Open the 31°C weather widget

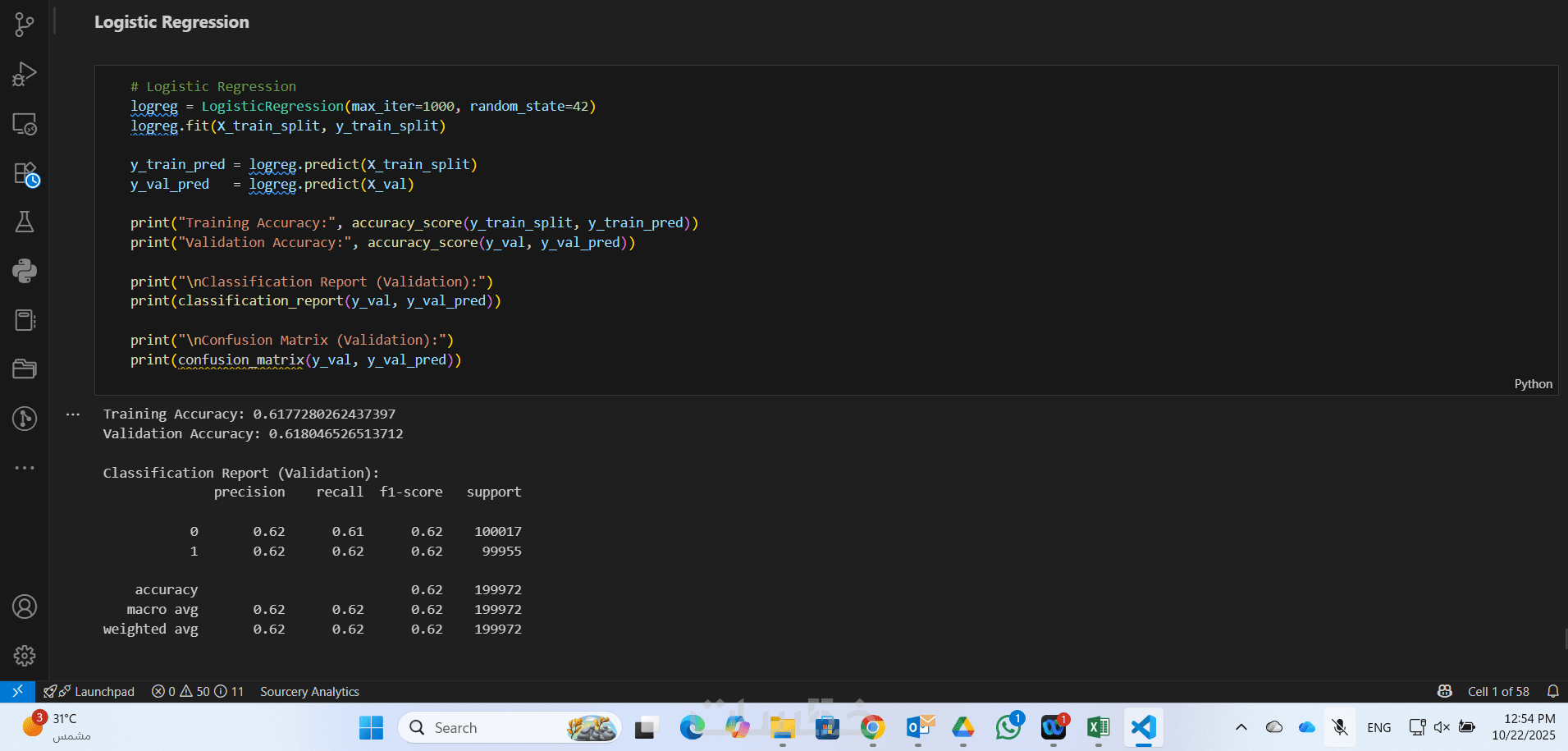click(x=57, y=726)
